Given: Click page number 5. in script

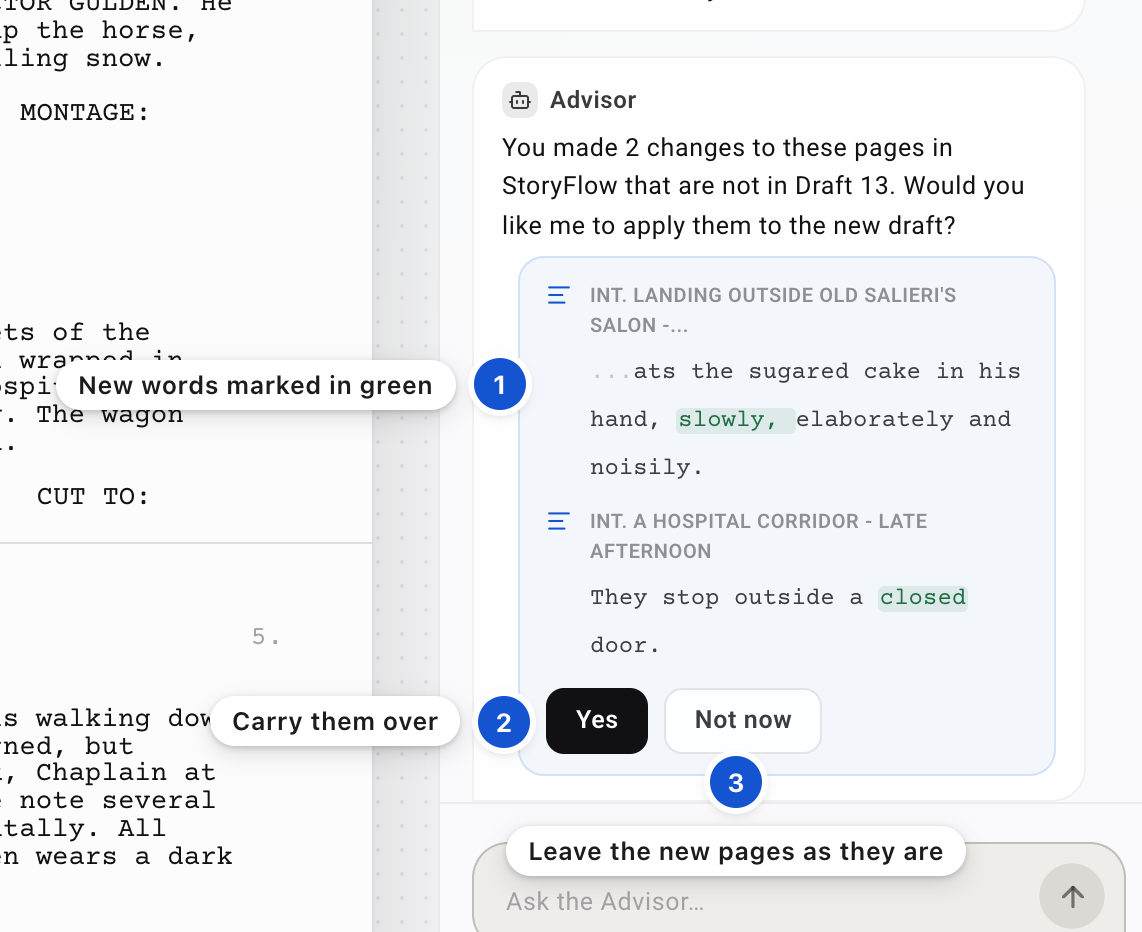Looking at the screenshot, I should click(265, 637).
